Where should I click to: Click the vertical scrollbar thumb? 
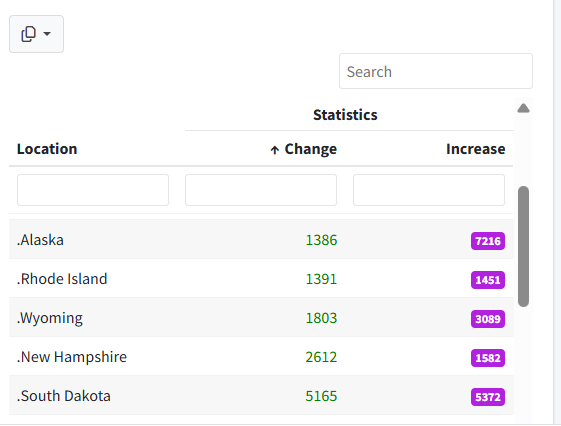pos(523,246)
